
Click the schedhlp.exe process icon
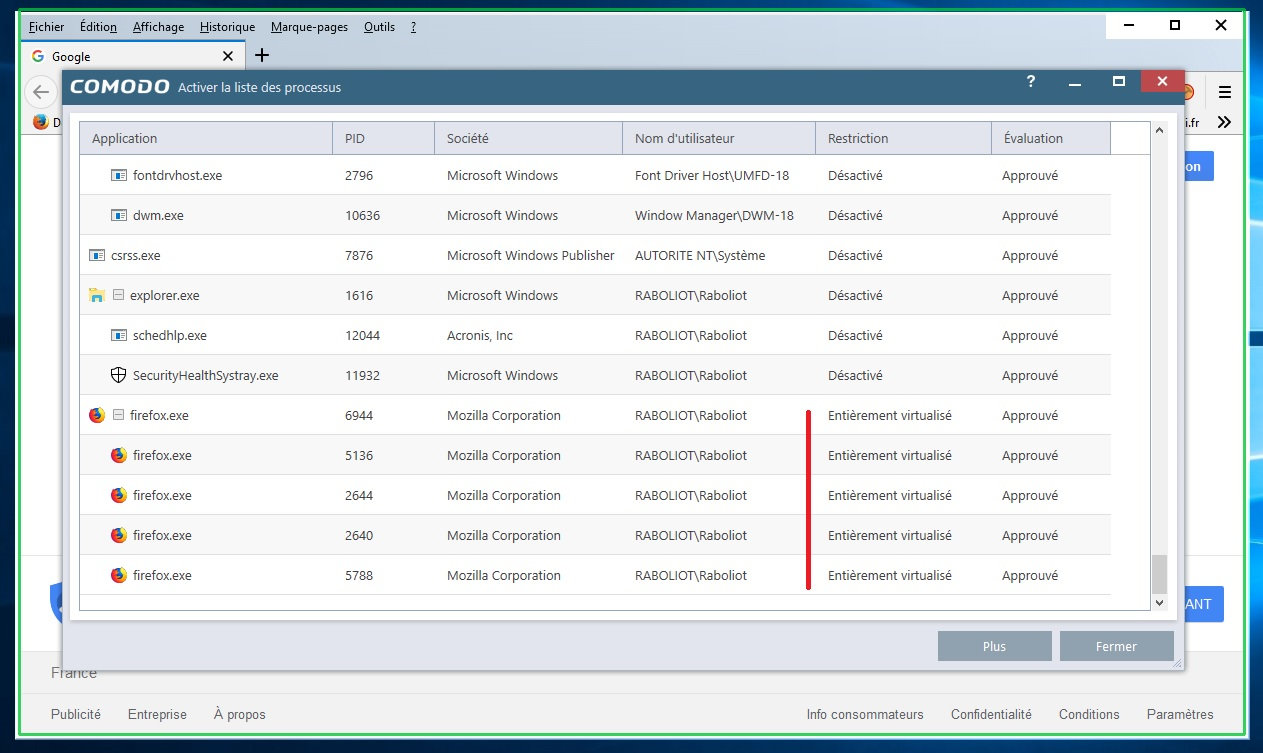pyautogui.click(x=119, y=335)
